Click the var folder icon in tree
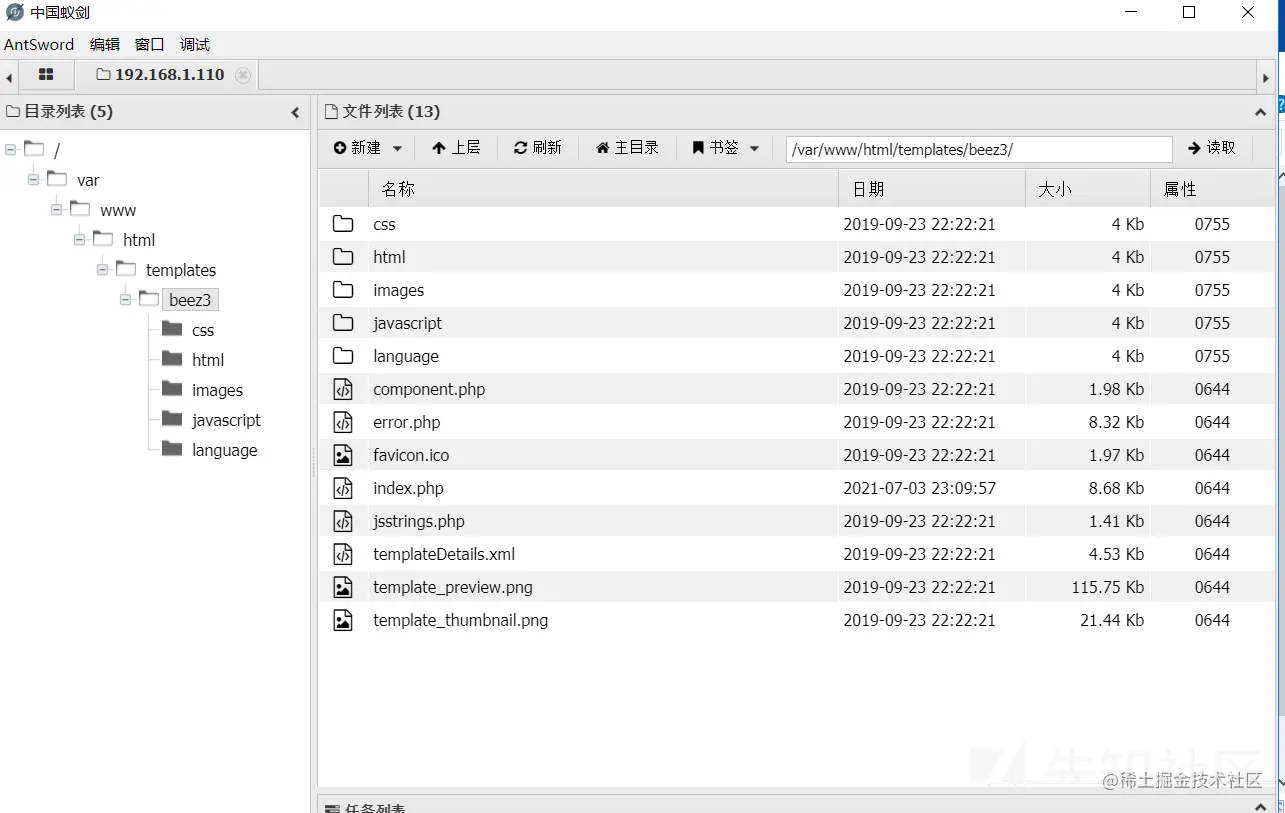 [57, 179]
